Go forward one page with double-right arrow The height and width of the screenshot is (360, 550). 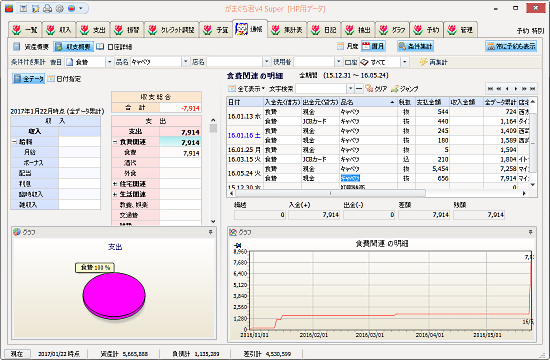[x=524, y=89]
